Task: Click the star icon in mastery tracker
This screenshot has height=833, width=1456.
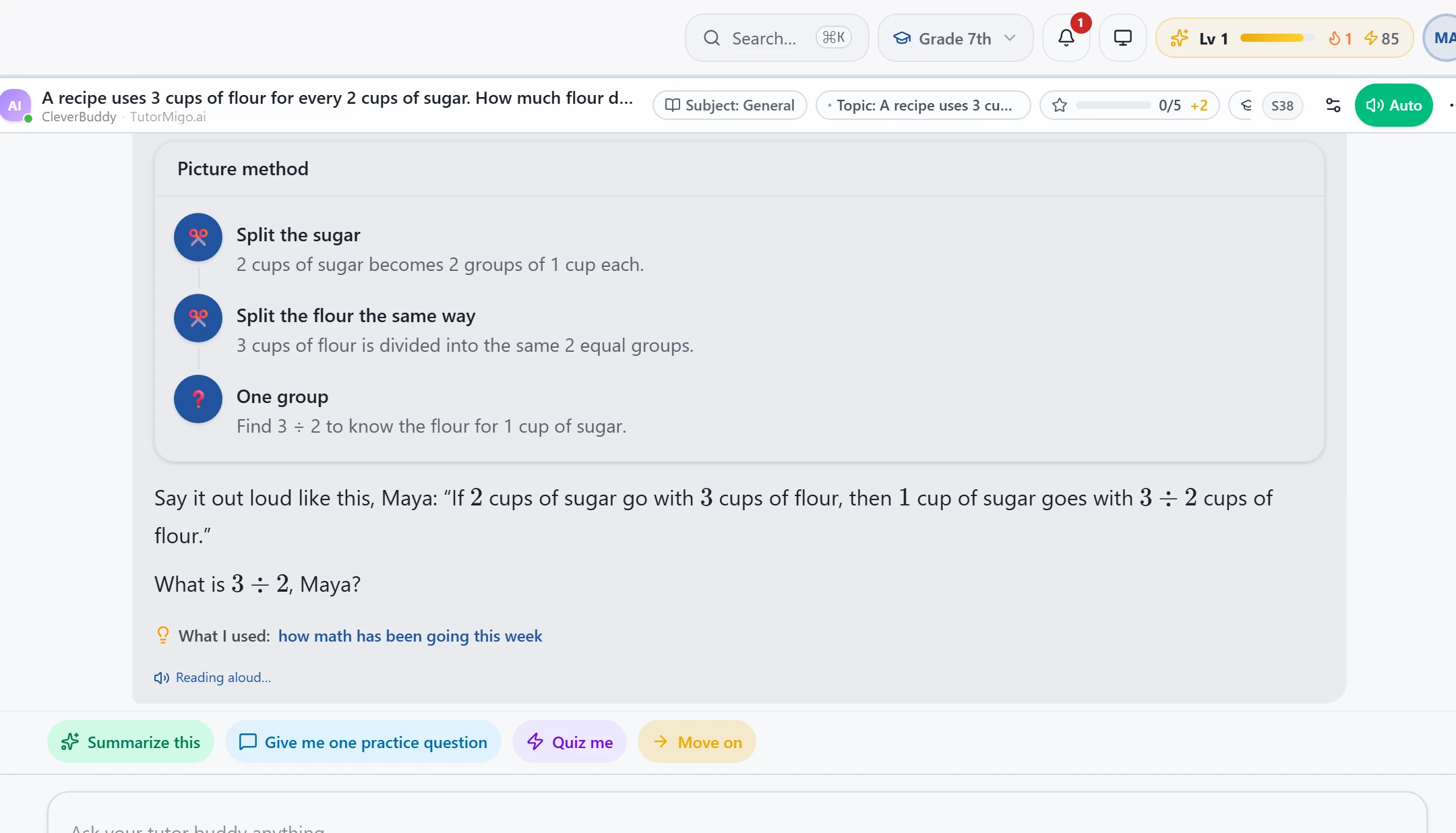Action: (x=1060, y=105)
